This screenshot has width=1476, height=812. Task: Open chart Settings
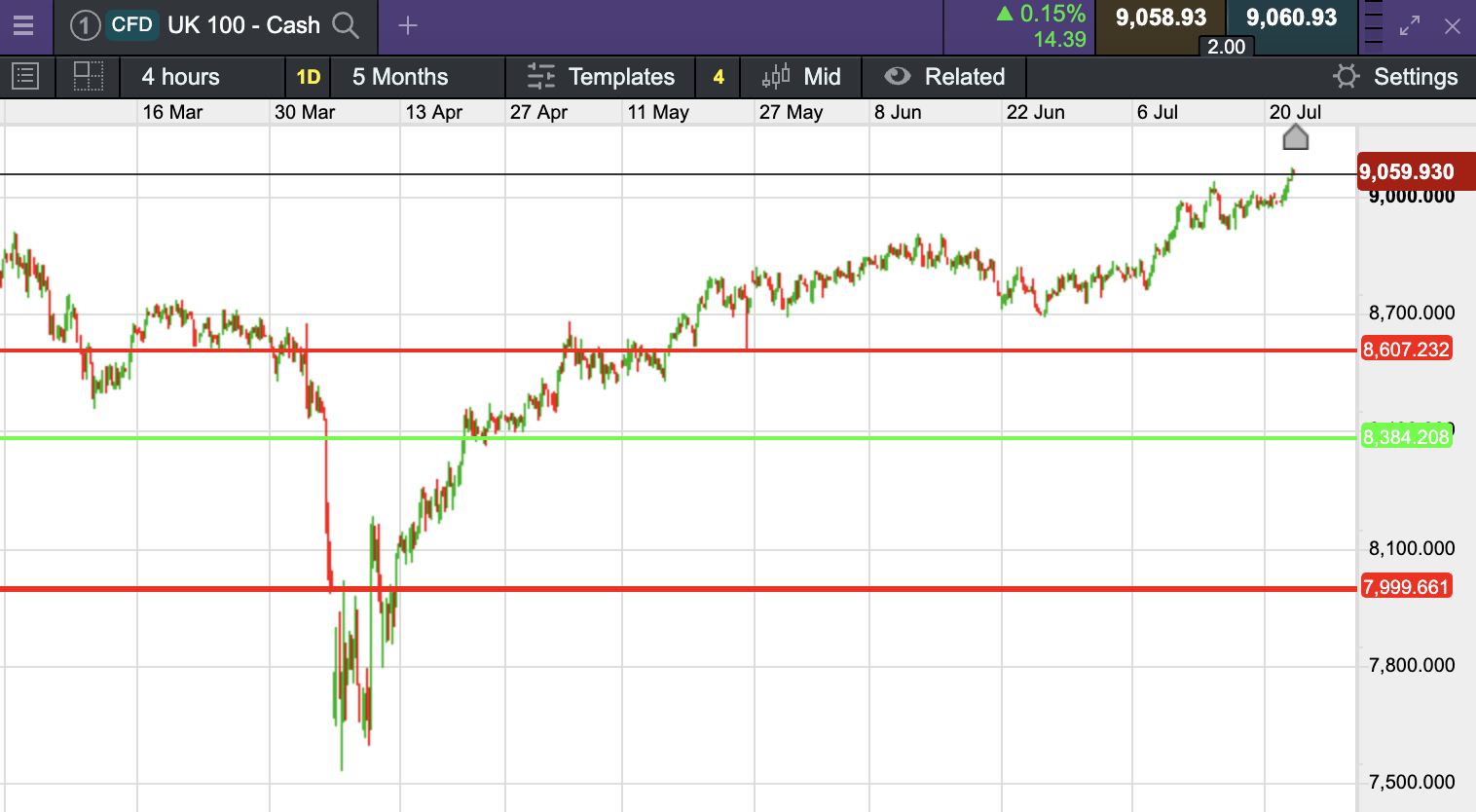[x=1395, y=77]
